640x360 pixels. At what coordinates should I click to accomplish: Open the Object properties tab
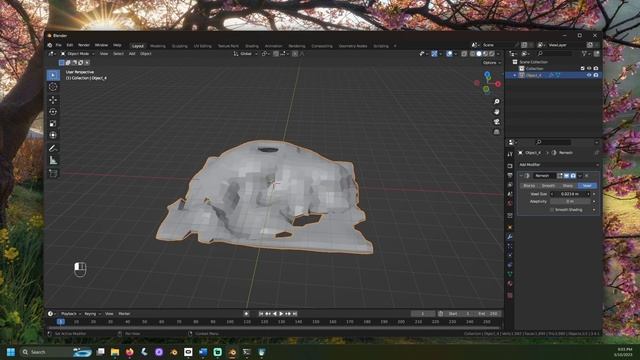pos(510,227)
